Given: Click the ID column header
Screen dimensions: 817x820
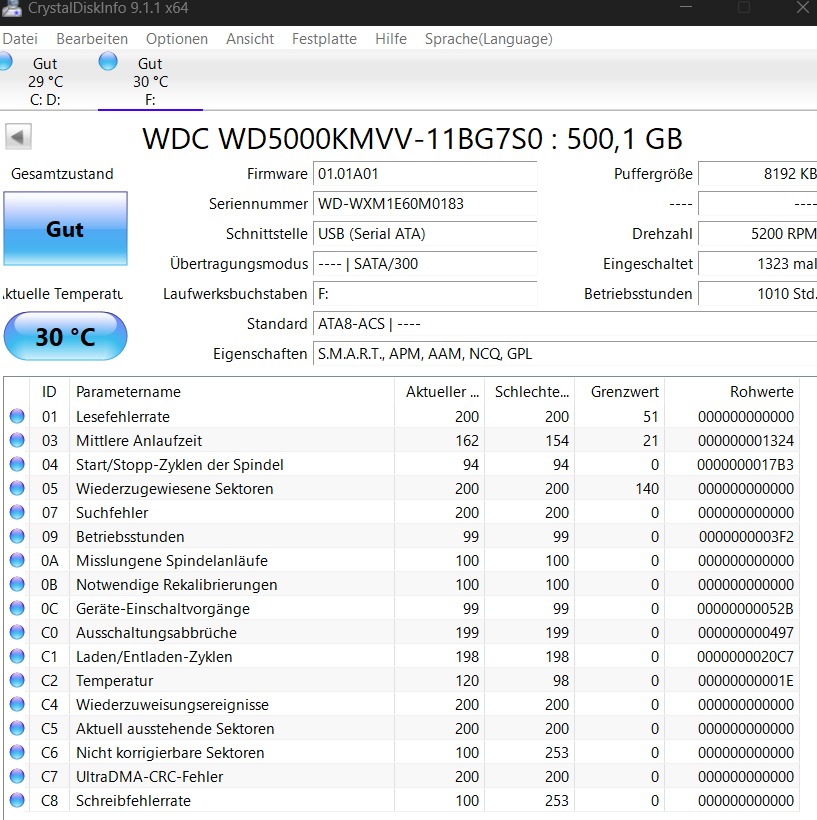Looking at the screenshot, I should (49, 392).
